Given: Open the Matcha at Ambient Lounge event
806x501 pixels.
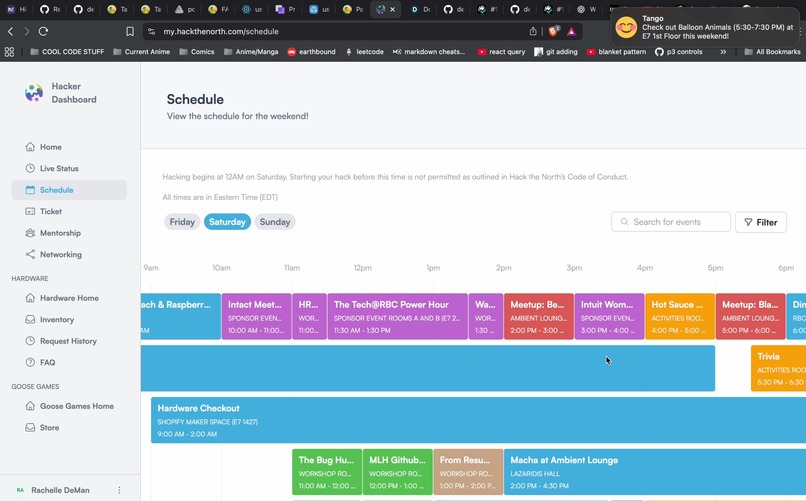Looking at the screenshot, I should pos(655,472).
